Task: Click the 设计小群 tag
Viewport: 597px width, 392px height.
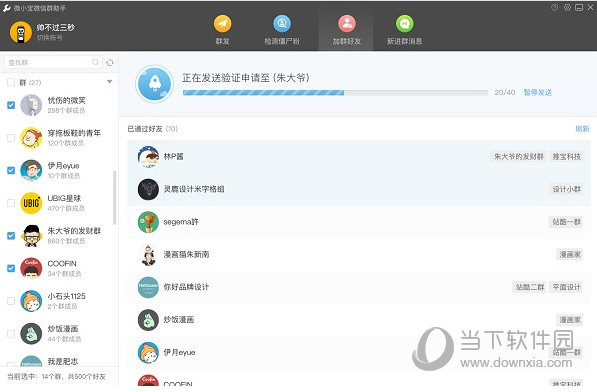Action: click(567, 189)
